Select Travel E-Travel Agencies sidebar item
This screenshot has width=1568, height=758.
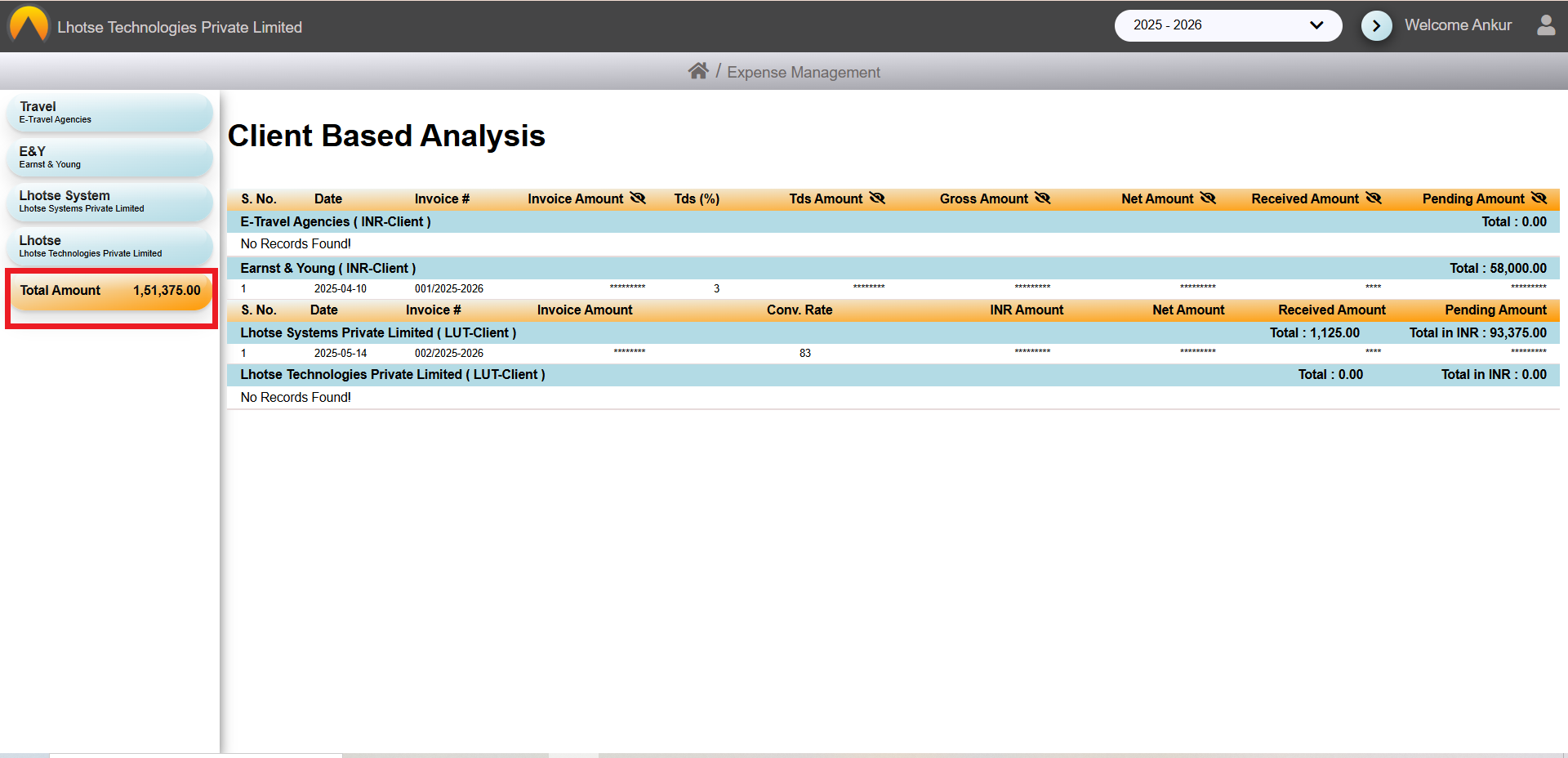[x=109, y=113]
